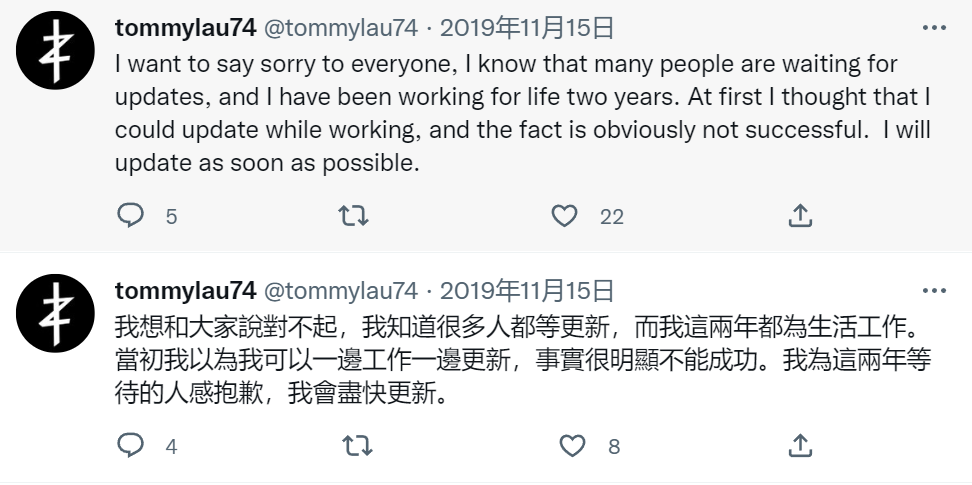972x485 pixels.
Task: Open the tommylau74 display name on the first tweet
Action: [185, 29]
